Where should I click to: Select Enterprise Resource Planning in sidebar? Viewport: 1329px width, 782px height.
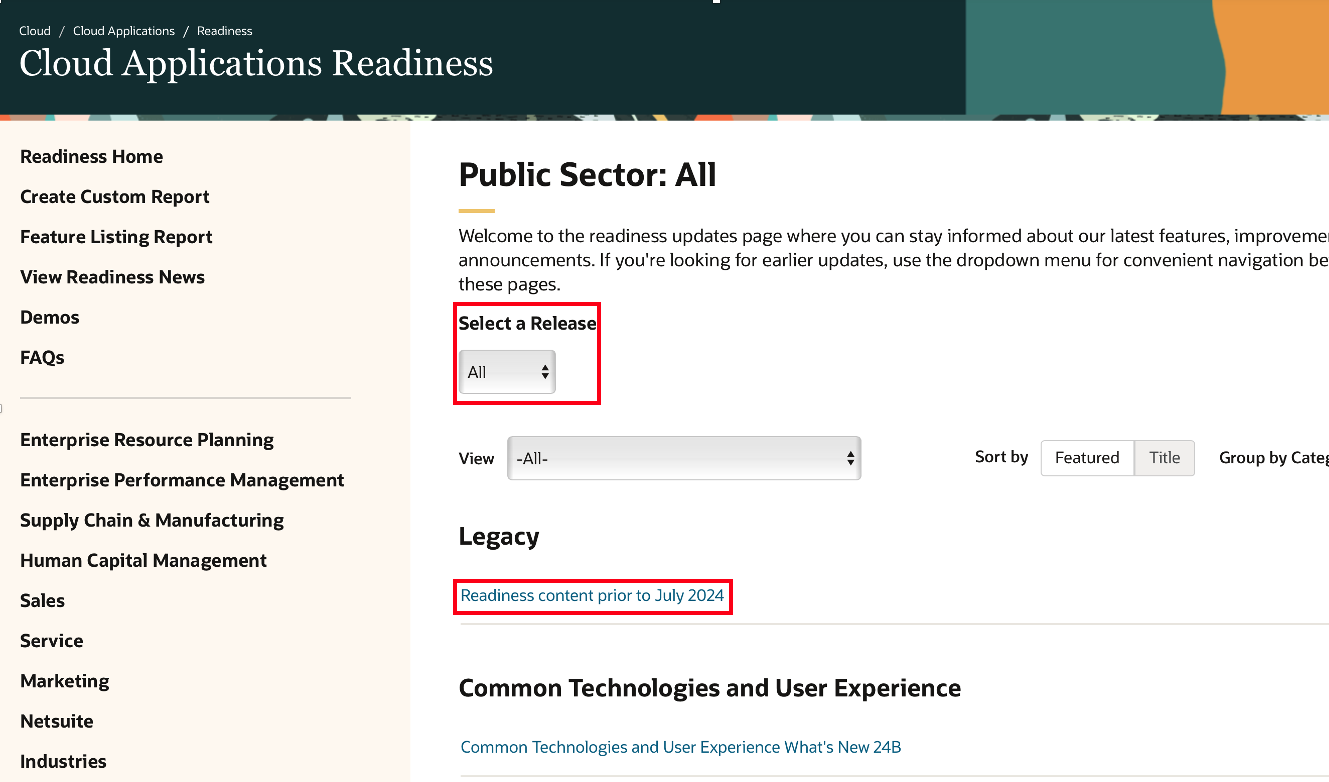(x=147, y=440)
